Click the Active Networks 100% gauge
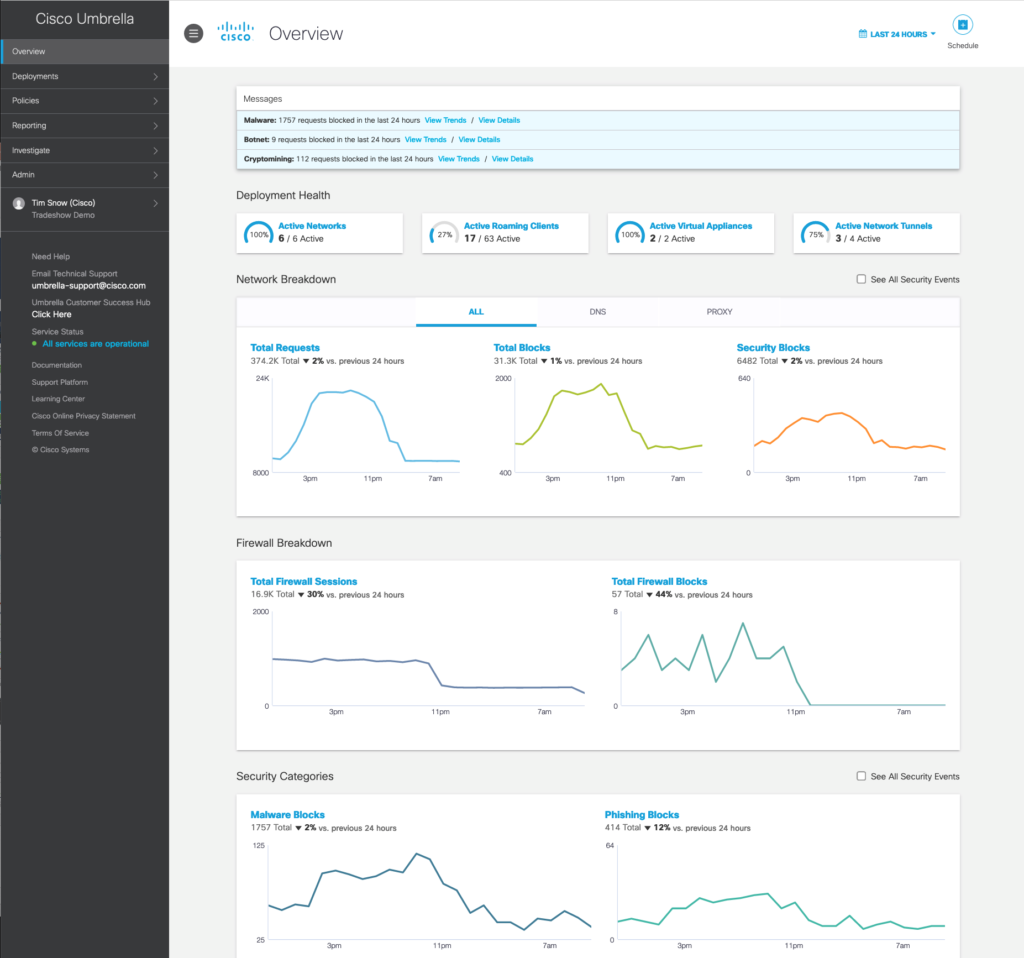 tap(259, 234)
